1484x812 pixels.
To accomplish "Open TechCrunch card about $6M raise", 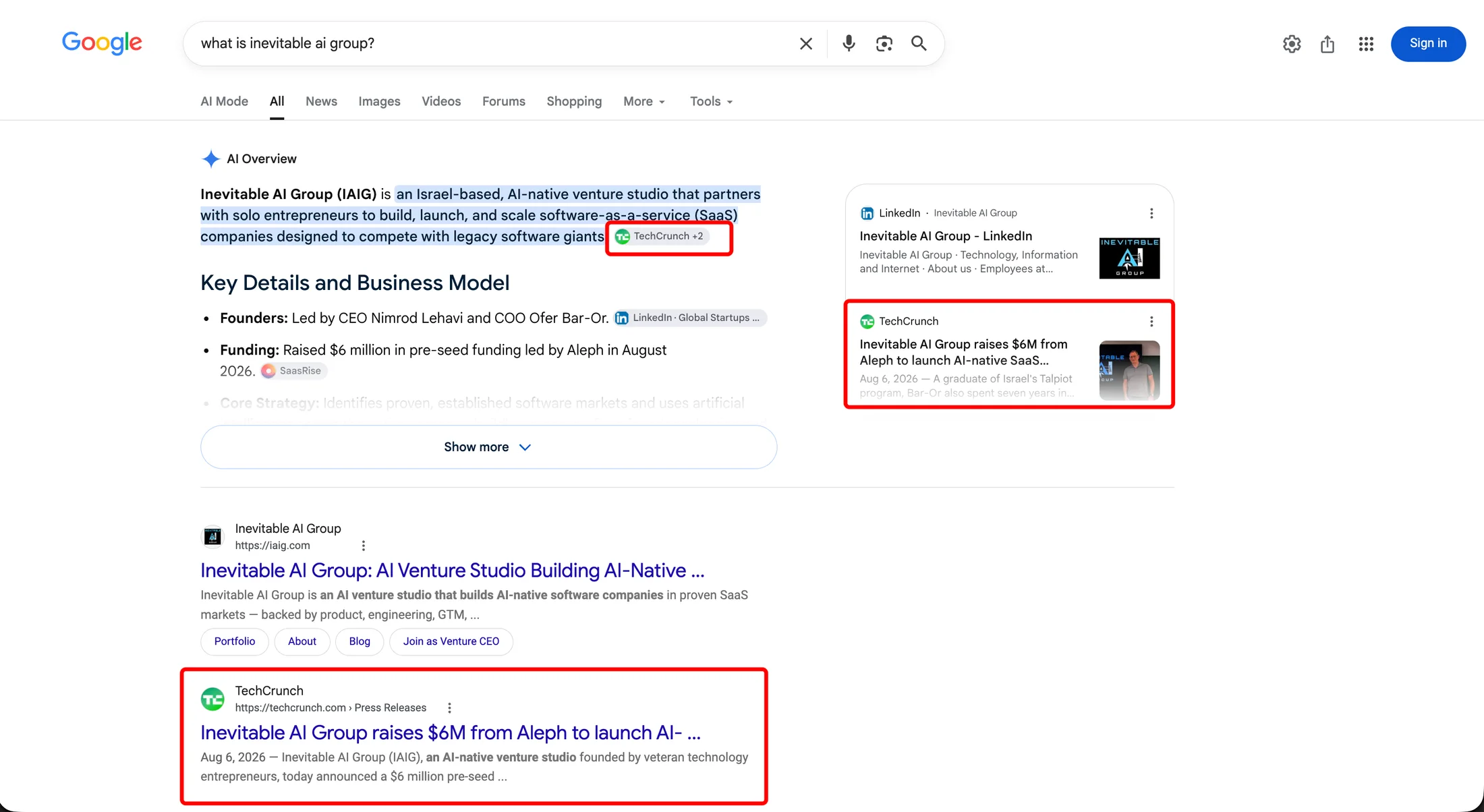I will (963, 352).
